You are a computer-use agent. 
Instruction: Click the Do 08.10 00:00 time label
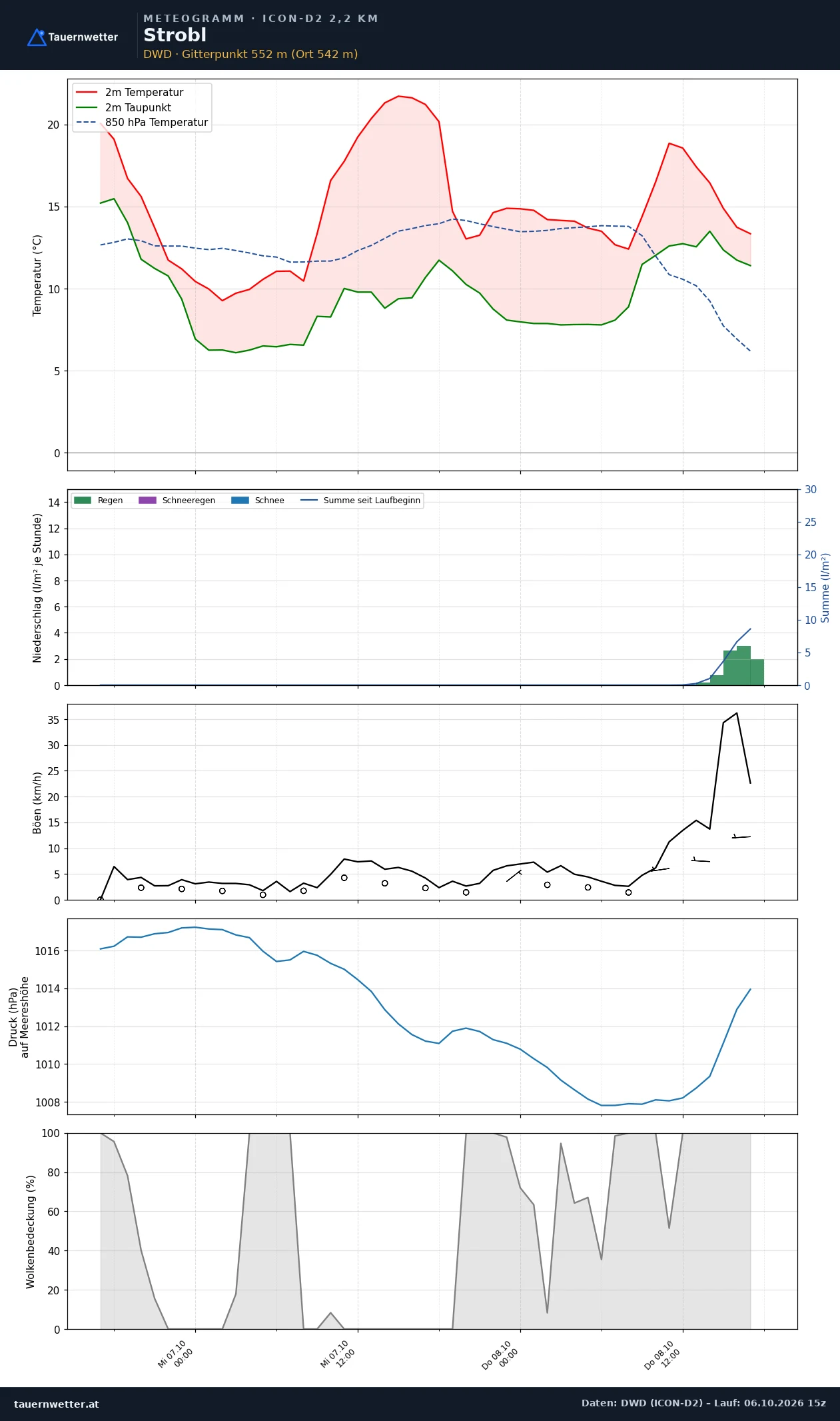tap(500, 1355)
